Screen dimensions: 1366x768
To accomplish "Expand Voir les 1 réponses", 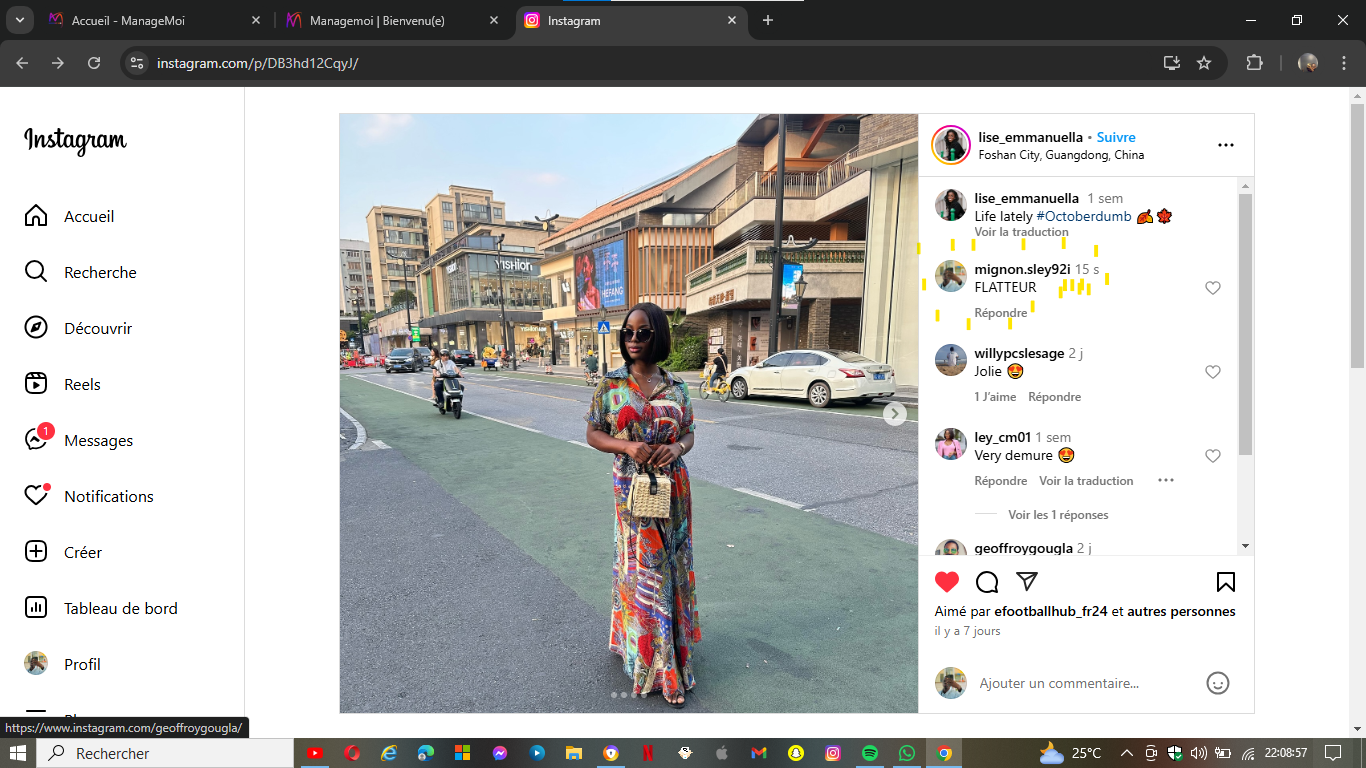I will point(1057,515).
